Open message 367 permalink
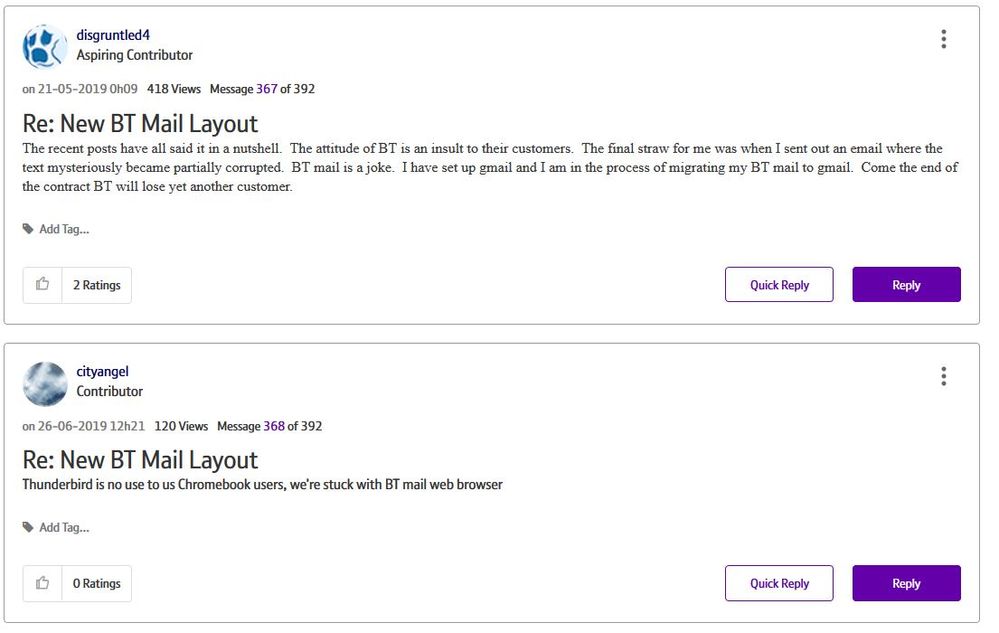The image size is (999, 633). (266, 89)
